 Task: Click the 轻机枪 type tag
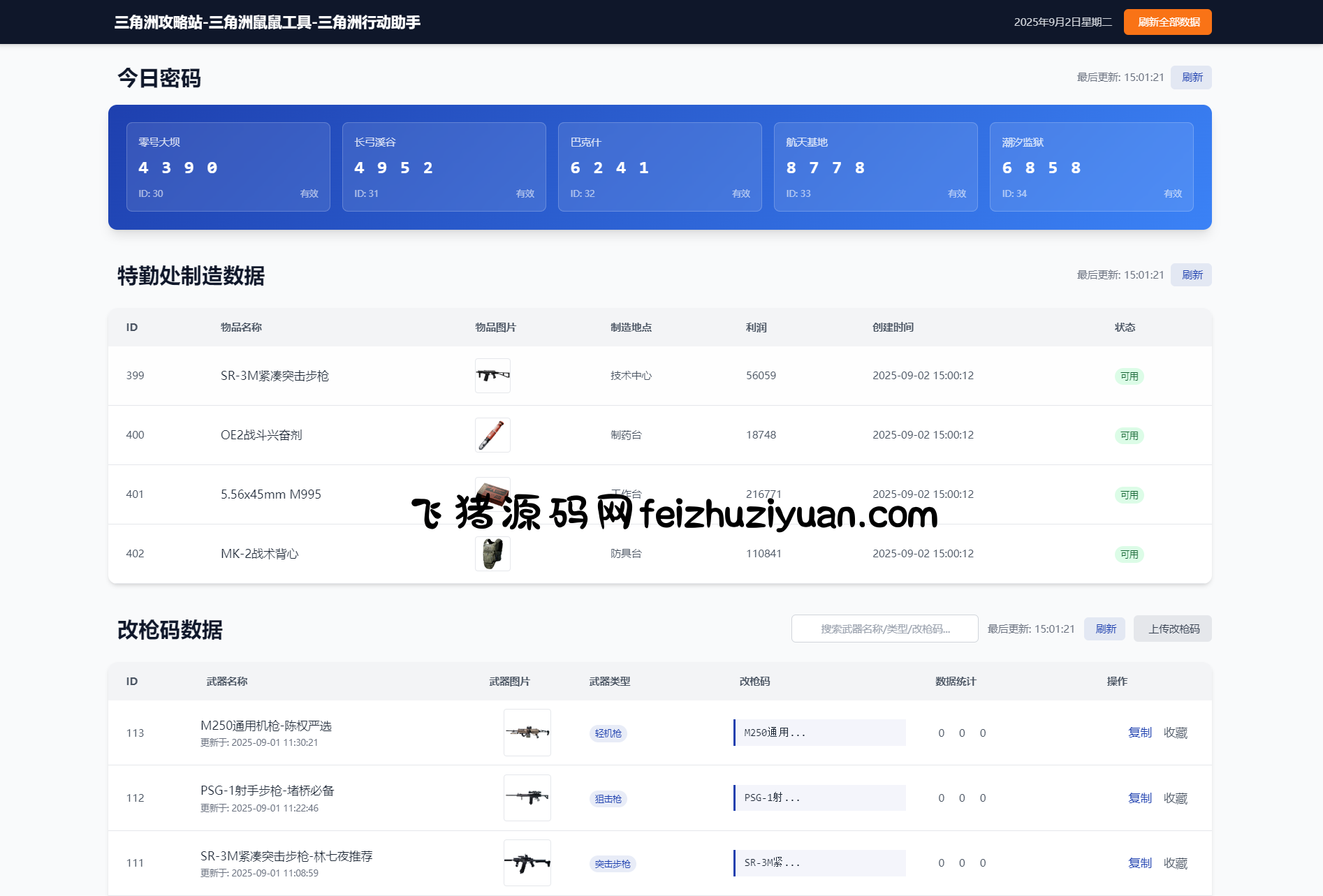pos(608,733)
